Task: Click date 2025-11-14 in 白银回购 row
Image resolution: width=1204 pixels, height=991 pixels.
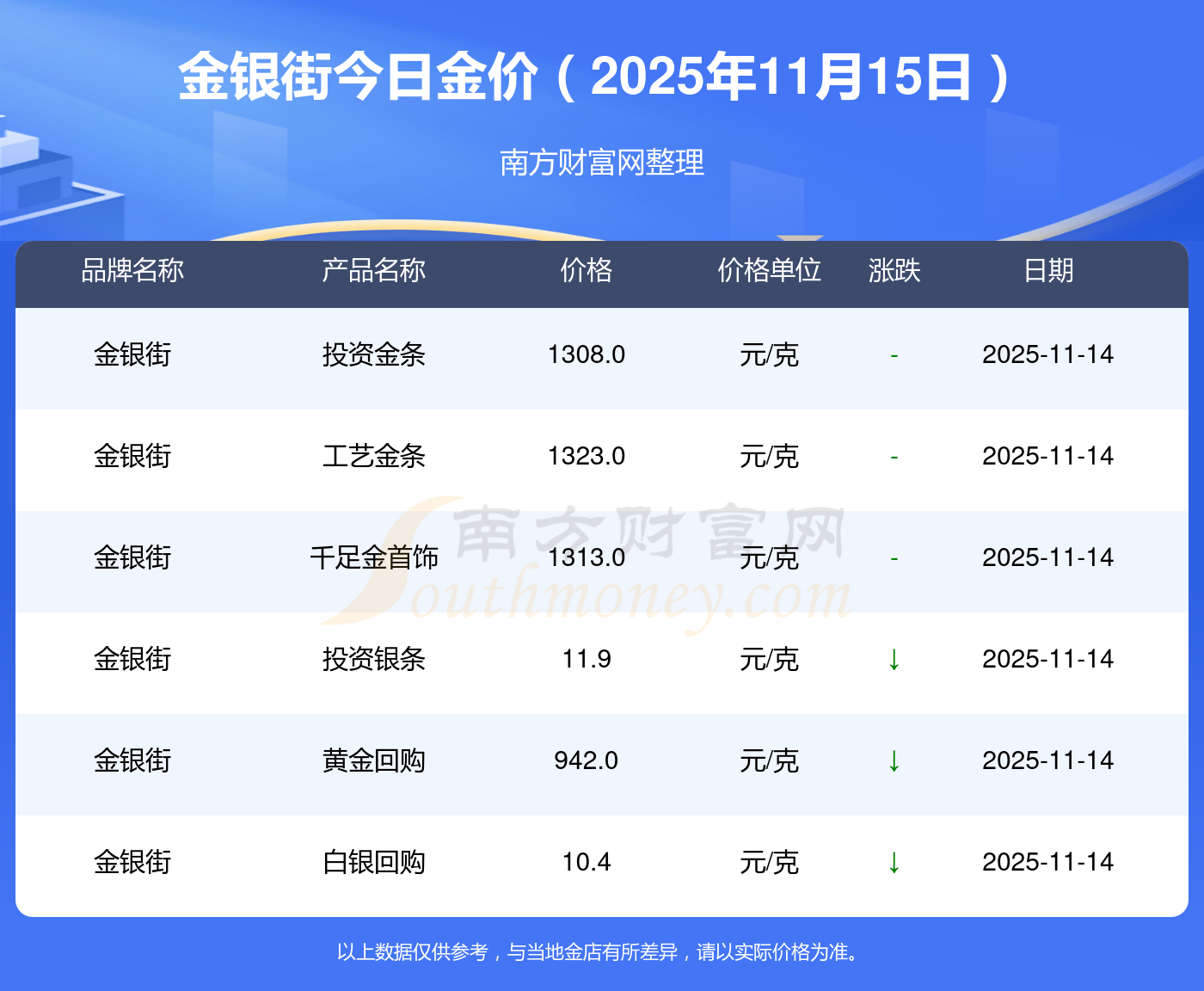Action: point(1048,862)
